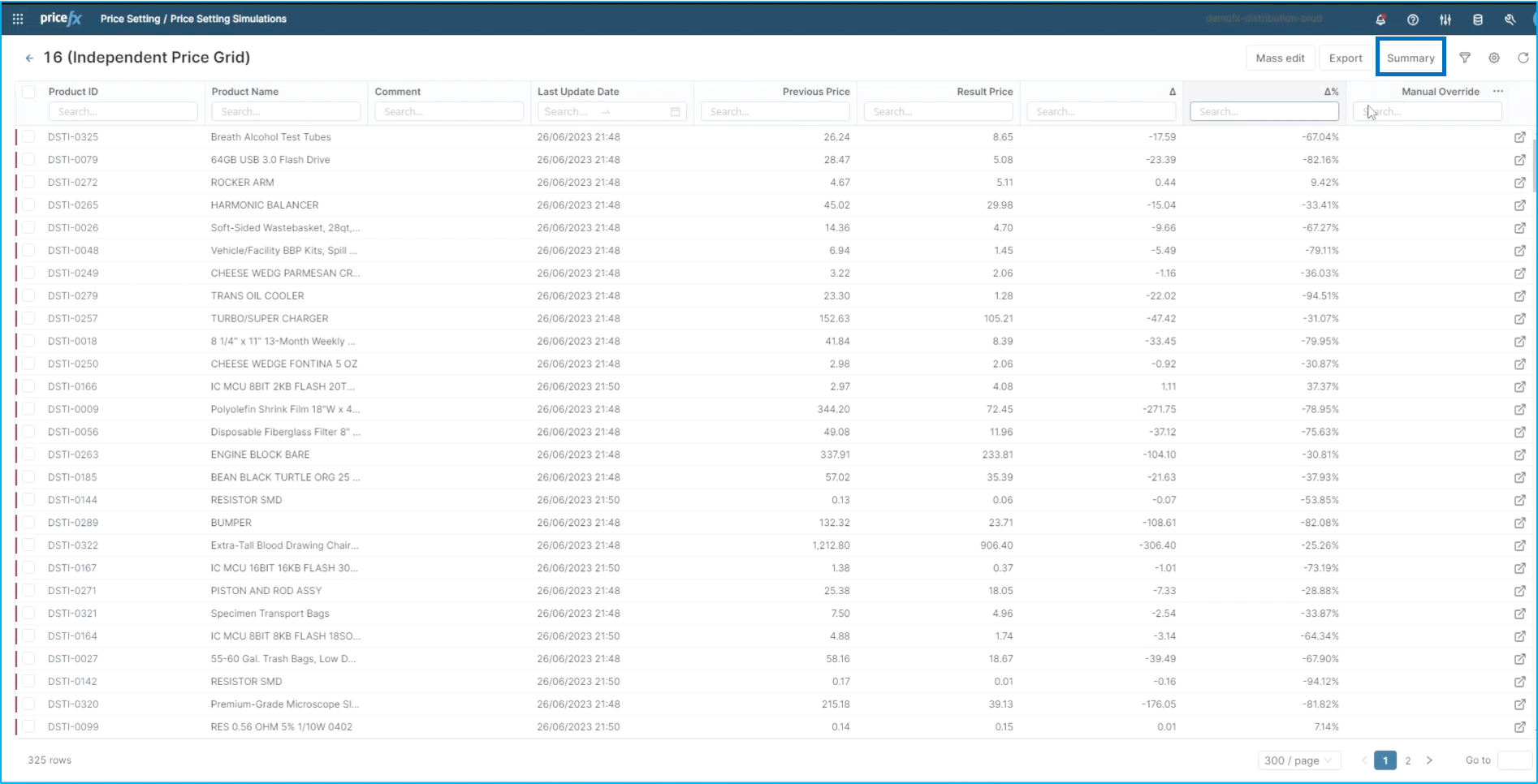The height and width of the screenshot is (784, 1538).
Task: Open the table settings gear icon
Action: coord(1494,58)
